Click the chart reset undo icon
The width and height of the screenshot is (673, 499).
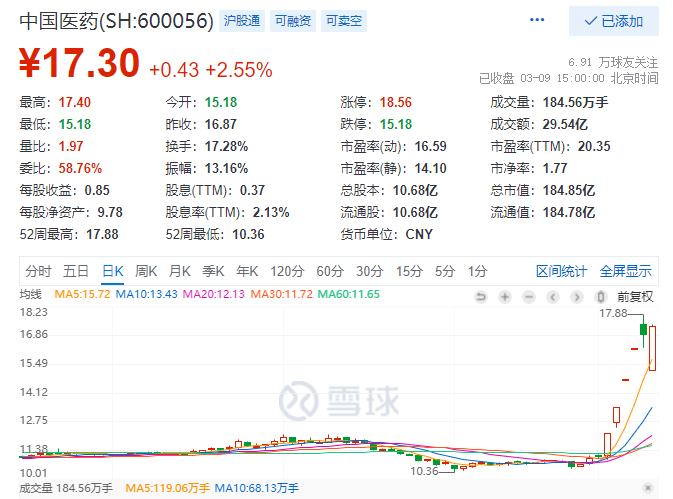481,297
